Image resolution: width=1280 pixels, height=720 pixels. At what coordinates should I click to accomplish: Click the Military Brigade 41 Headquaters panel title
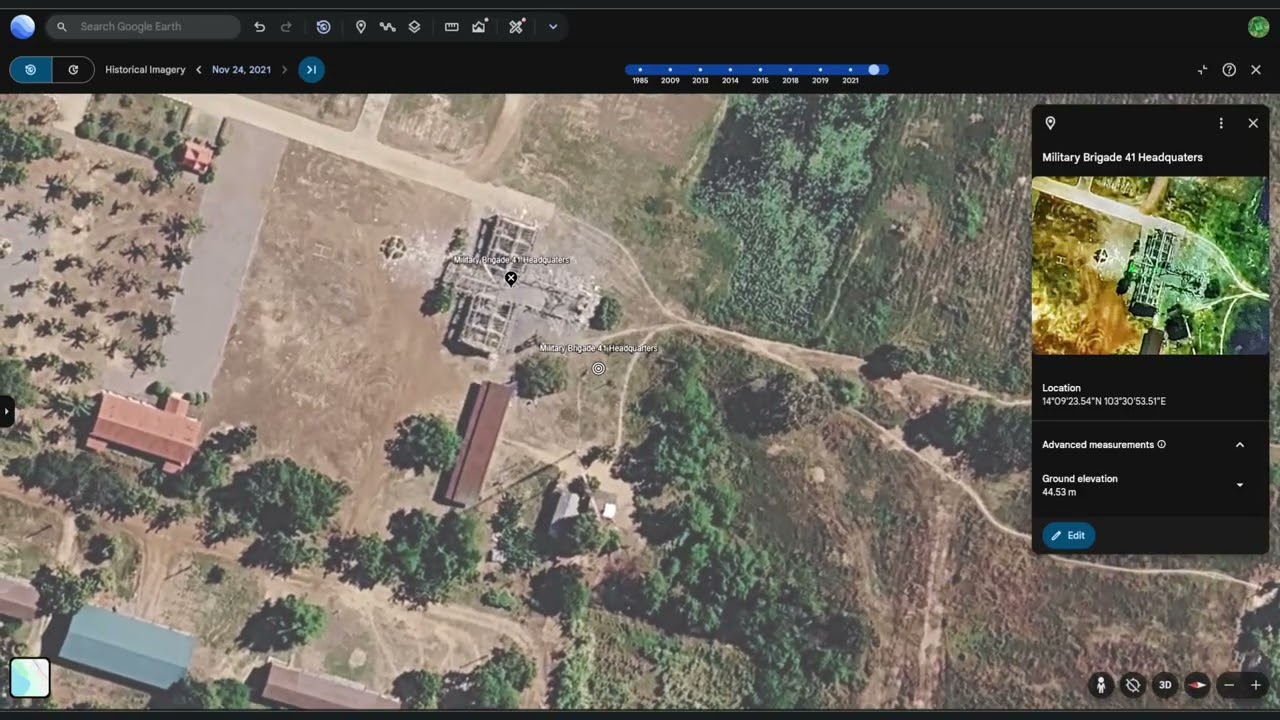1122,157
